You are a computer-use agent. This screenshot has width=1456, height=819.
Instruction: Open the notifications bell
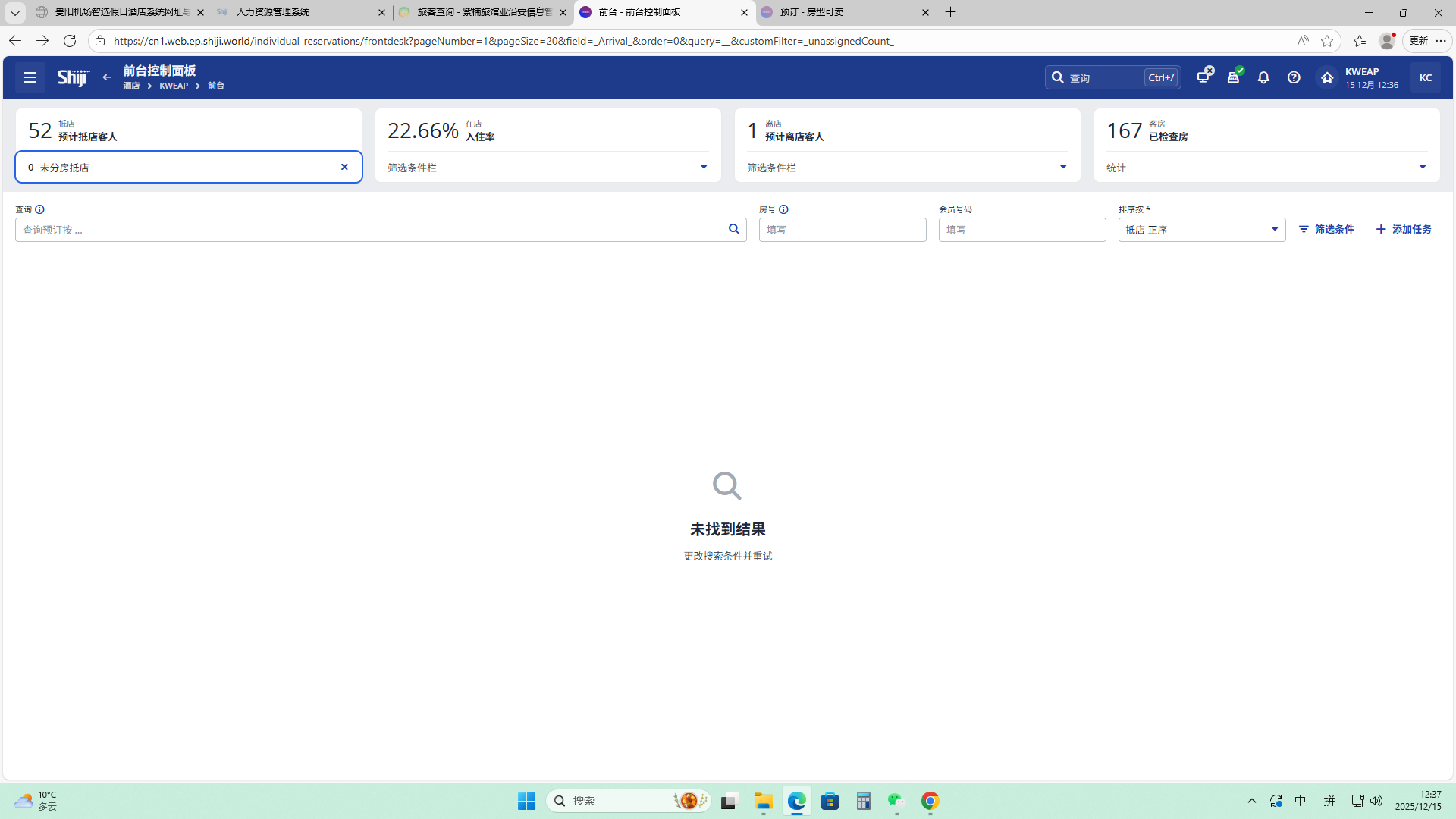point(1263,77)
